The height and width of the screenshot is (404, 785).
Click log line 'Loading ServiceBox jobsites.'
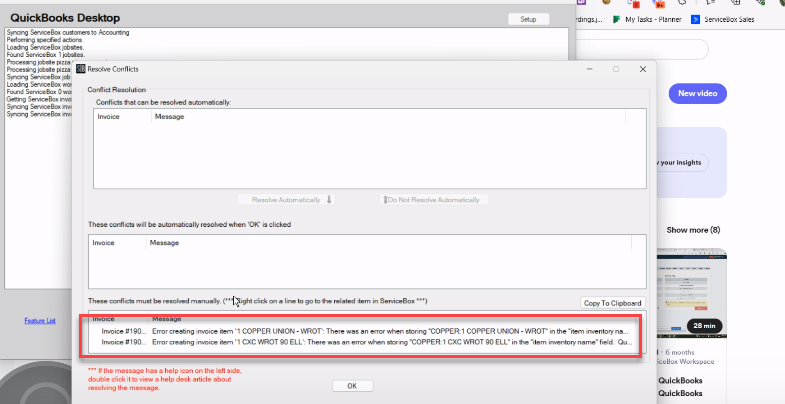(x=45, y=48)
